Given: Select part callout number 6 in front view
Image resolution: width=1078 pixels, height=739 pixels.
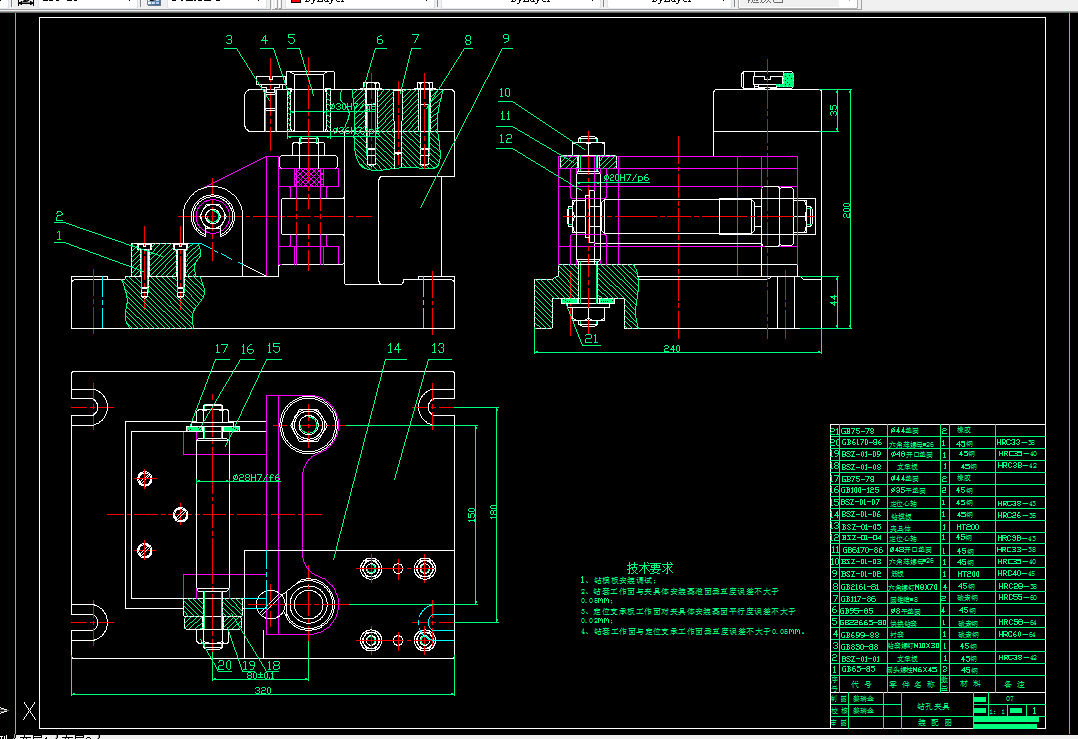Looking at the screenshot, I should click(380, 40).
